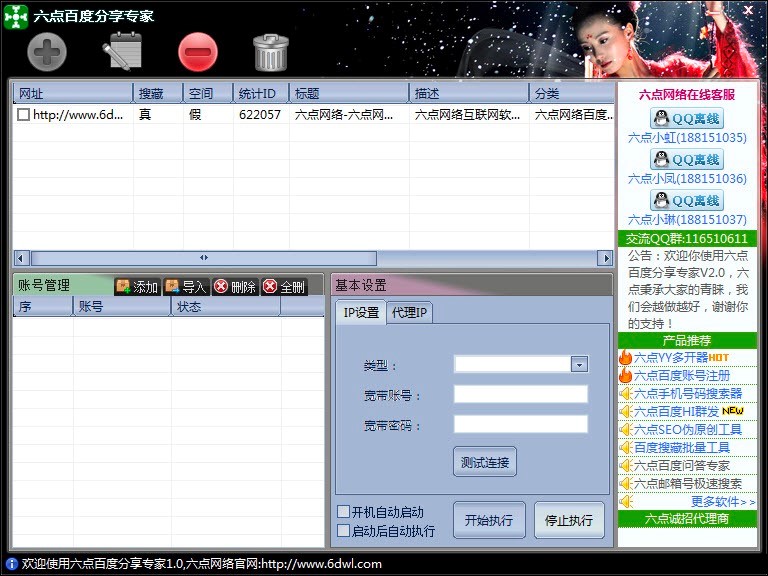Screen dimensions: 768x576
Task: Click into 宽带密码 input field
Action: (x=521, y=425)
